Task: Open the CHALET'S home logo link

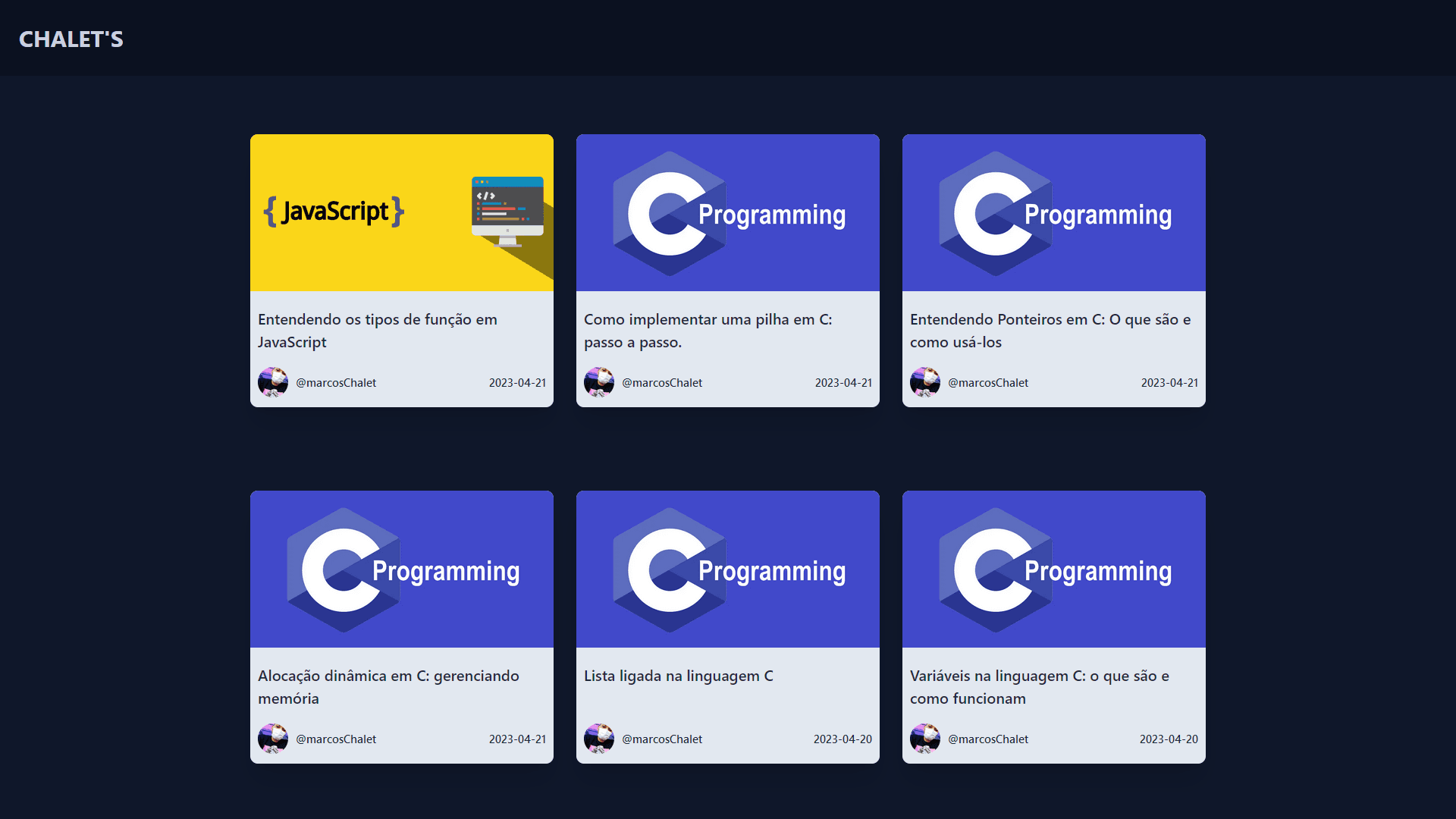Action: pyautogui.click(x=71, y=39)
